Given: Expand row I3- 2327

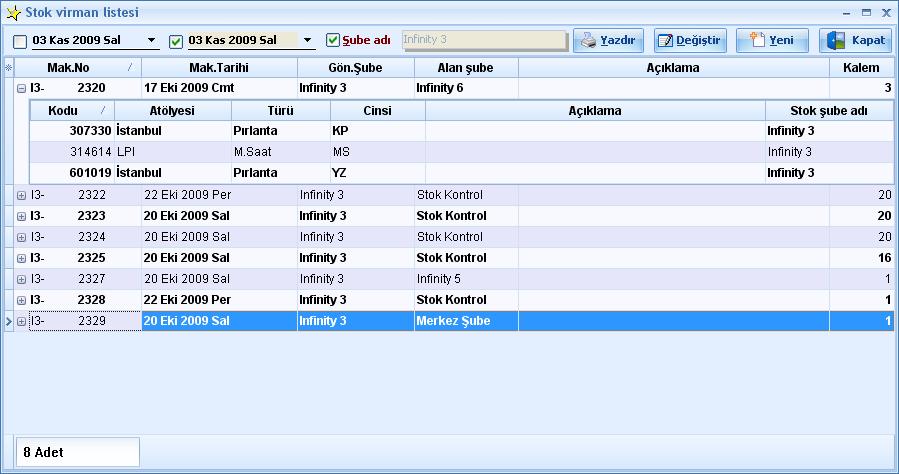Looking at the screenshot, I should [x=21, y=280].
